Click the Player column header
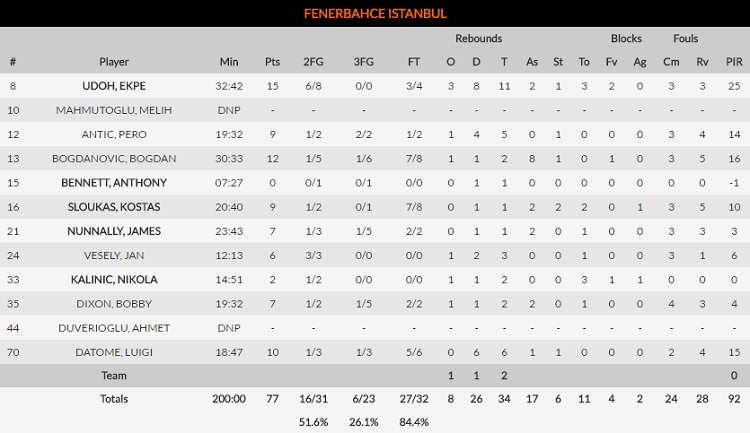The width and height of the screenshot is (750, 433). (114, 62)
